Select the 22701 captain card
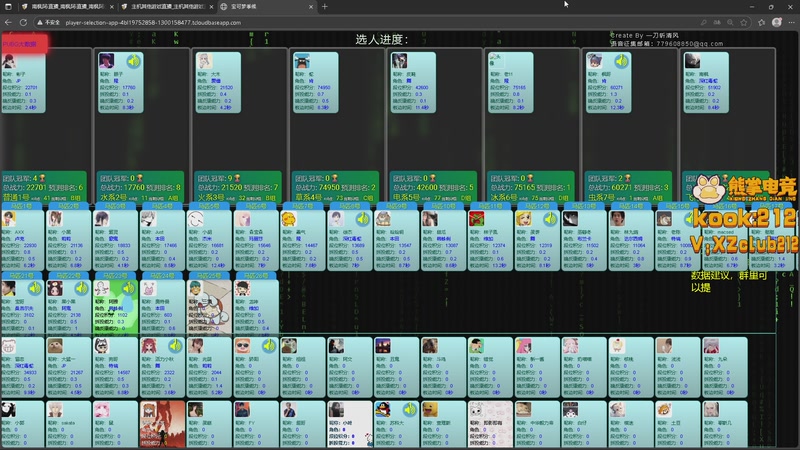Image resolution: width=800 pixels, height=450 pixels. (x=23, y=82)
